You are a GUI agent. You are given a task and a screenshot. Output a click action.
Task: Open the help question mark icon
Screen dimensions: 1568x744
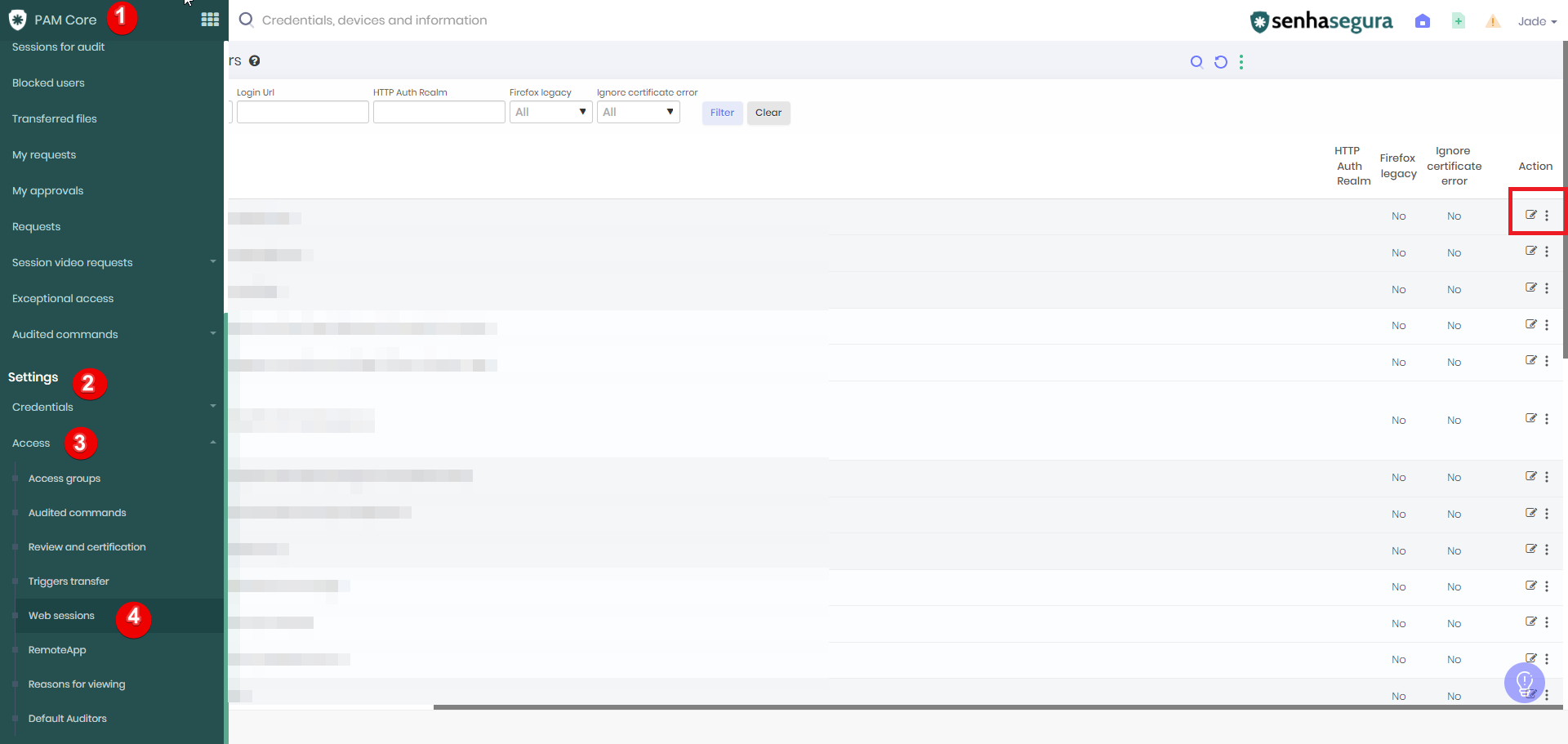pos(255,61)
